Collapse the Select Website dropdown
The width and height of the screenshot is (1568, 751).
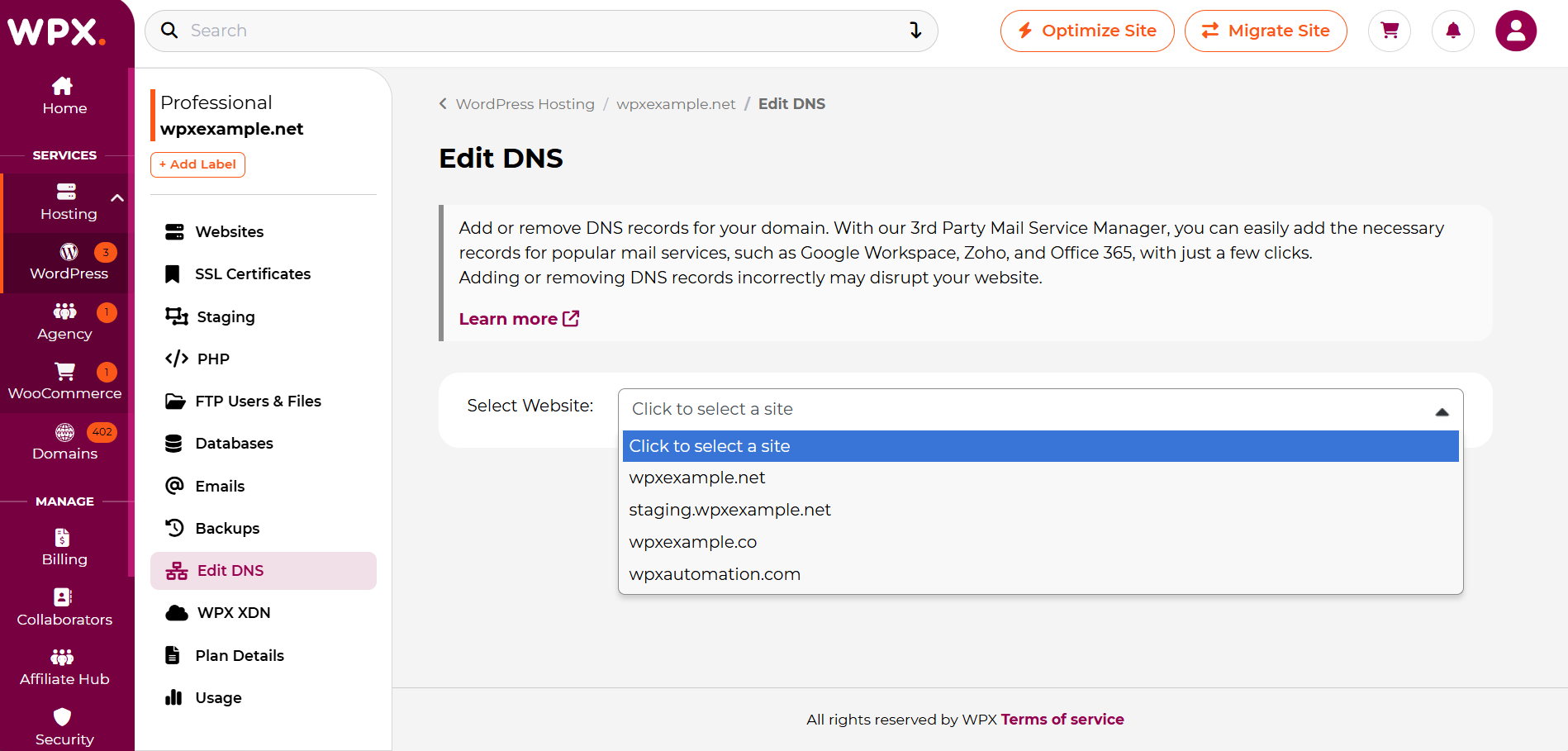pos(1442,411)
